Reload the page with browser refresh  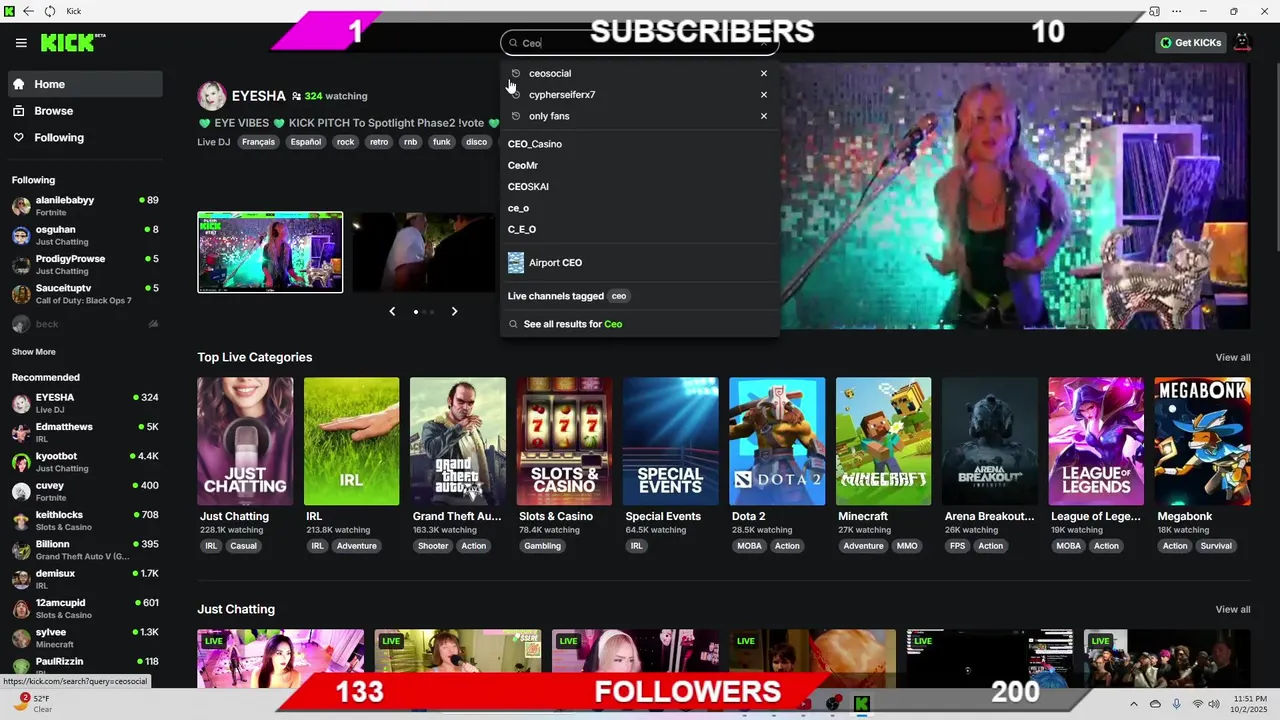(x=50, y=11)
